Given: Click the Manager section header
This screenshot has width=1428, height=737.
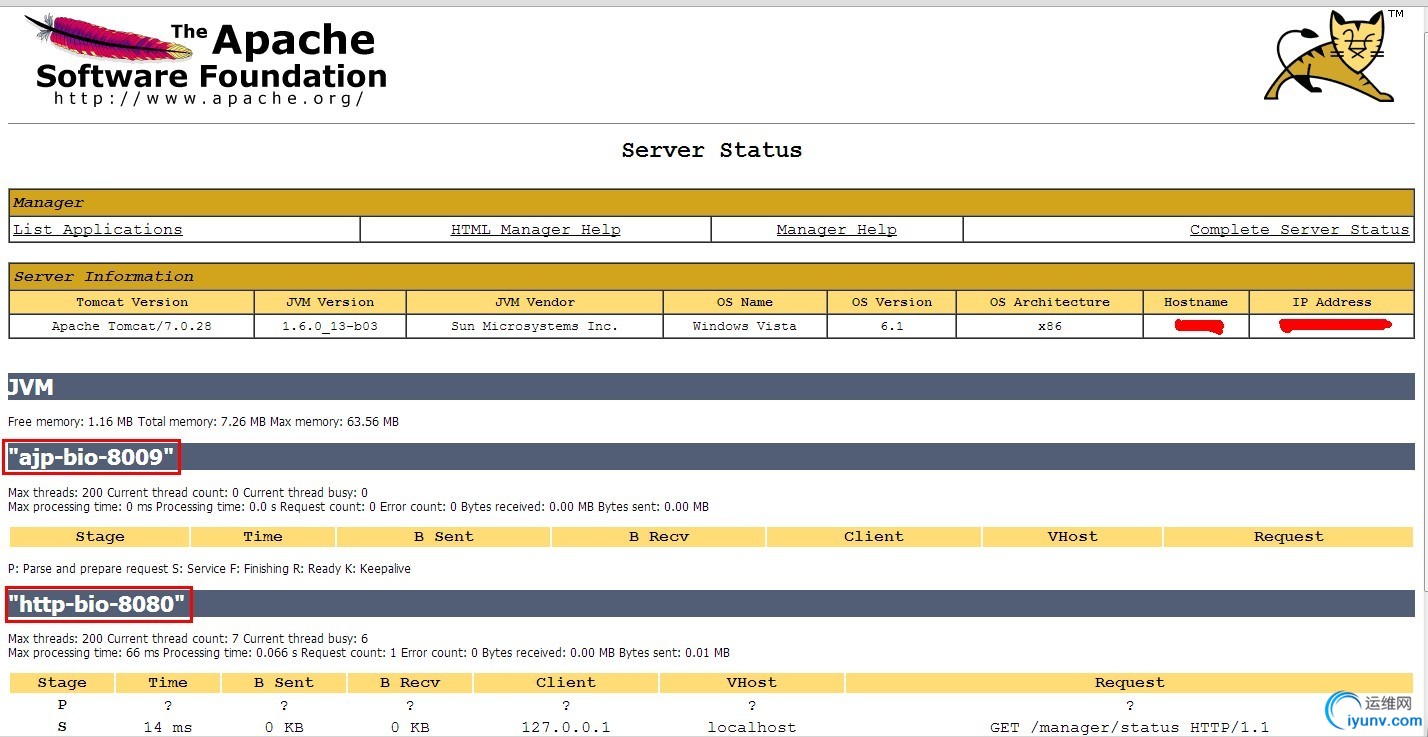Looking at the screenshot, I should click(711, 202).
